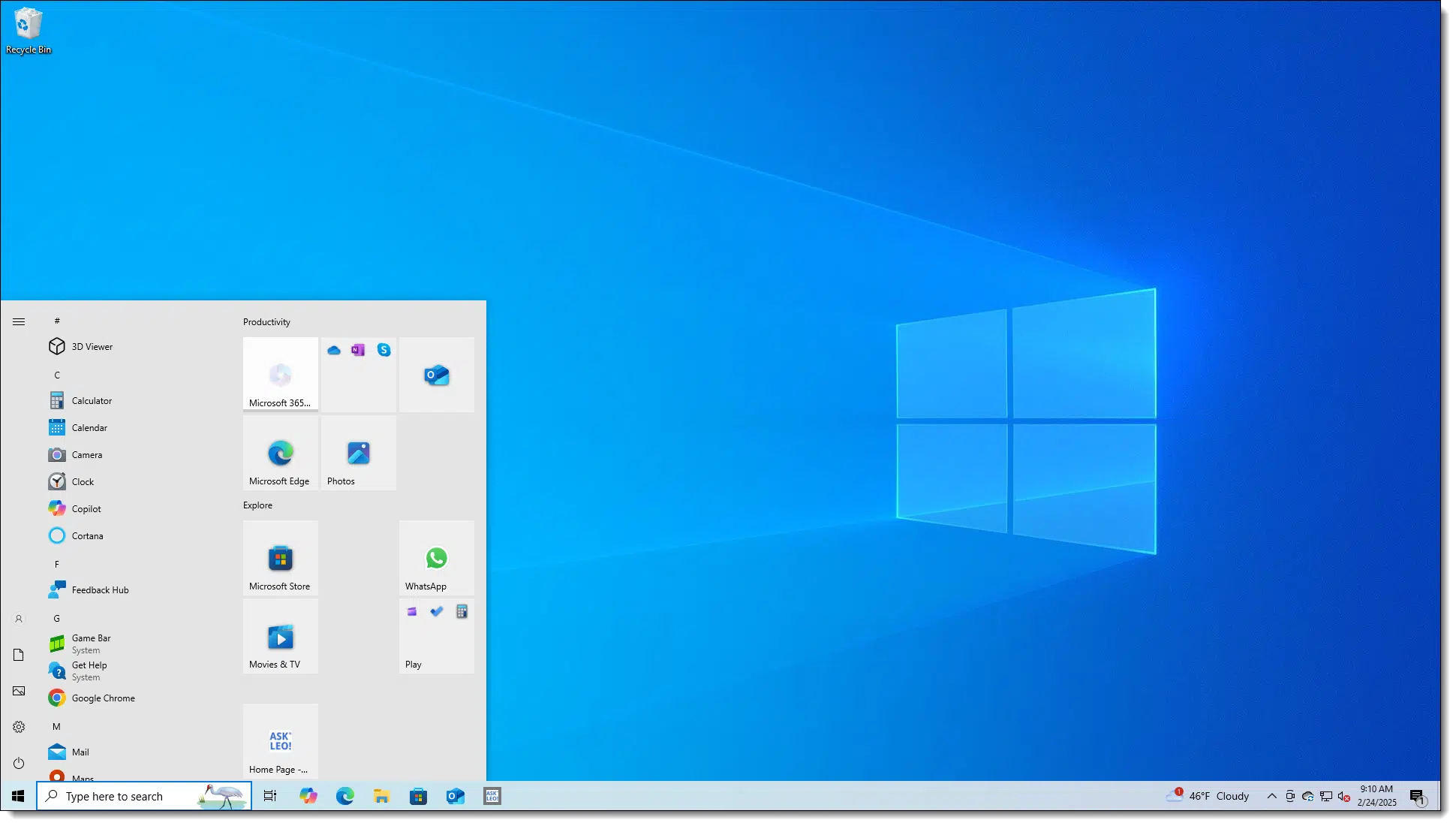Open Pictures from the Start rail
Viewport: 1456px width, 826px height.
(19, 691)
